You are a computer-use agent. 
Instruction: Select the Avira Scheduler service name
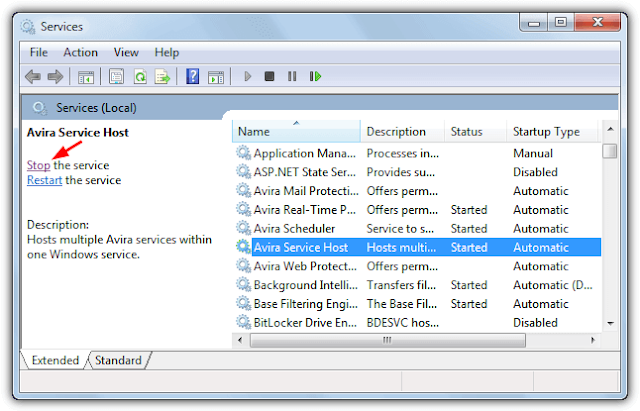294,228
